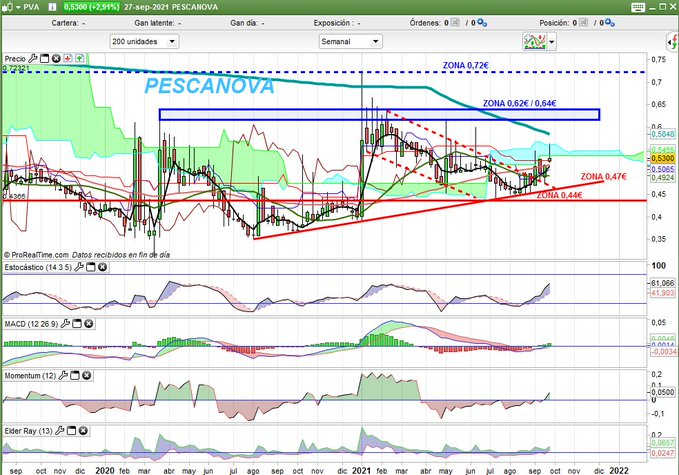Remove the Estocástico indicator panel
This screenshot has width=679, height=475.
(102, 267)
